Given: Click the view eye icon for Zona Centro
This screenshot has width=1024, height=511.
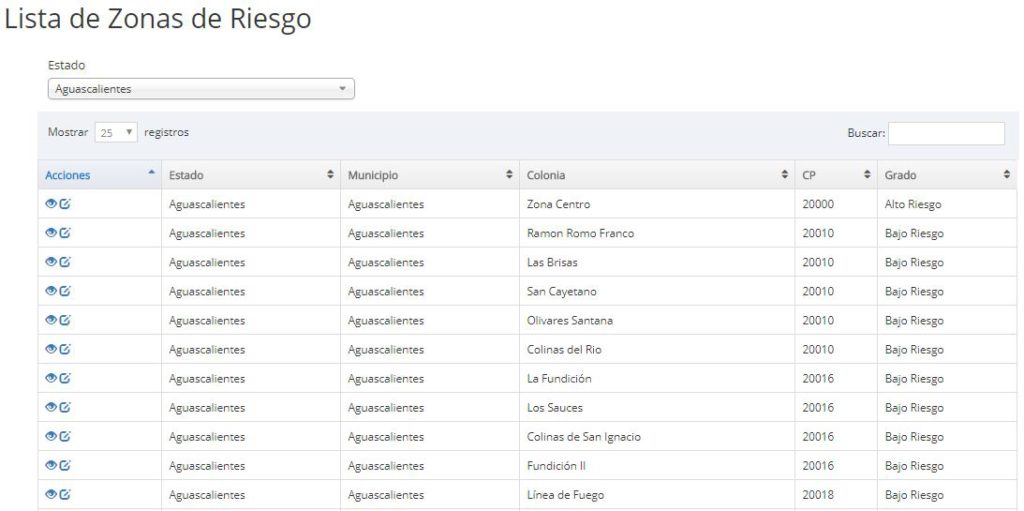Looking at the screenshot, I should coord(51,204).
